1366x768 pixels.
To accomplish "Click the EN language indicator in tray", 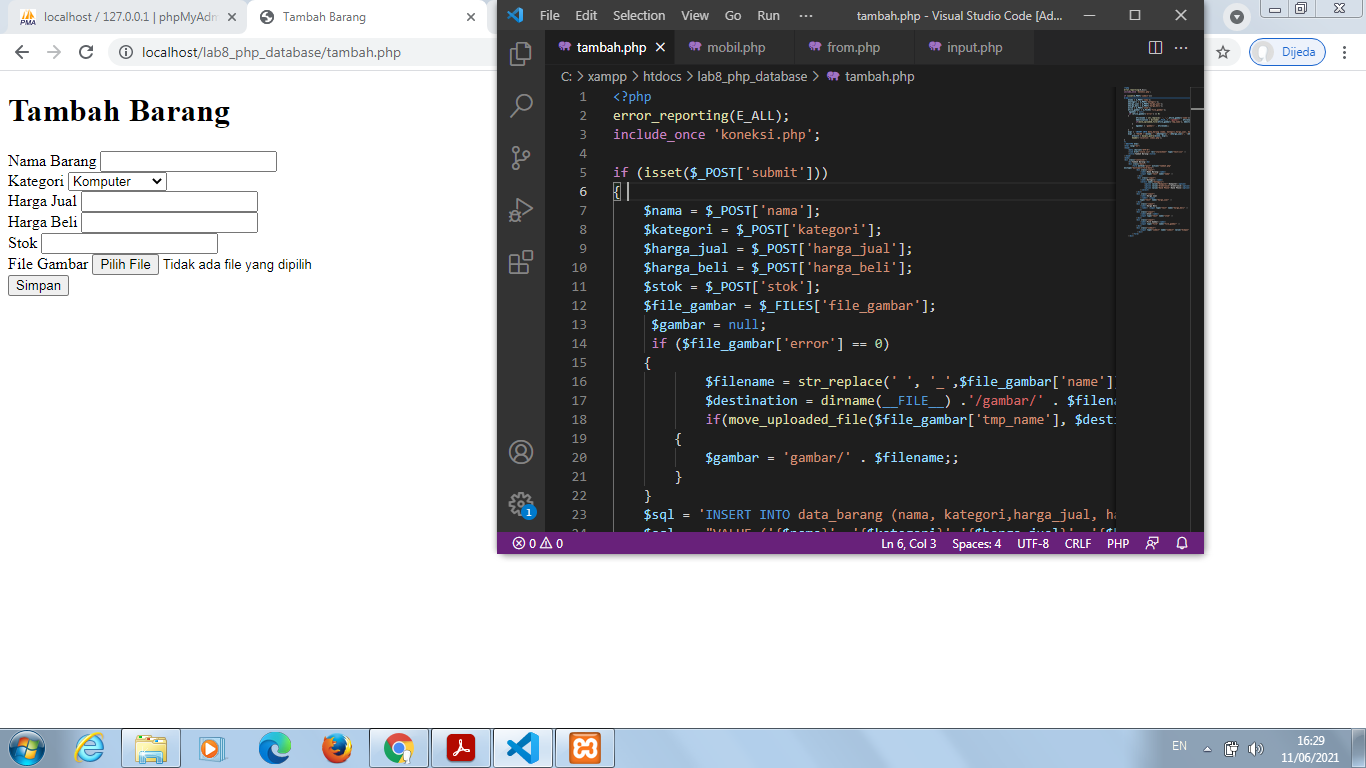I will [1179, 747].
